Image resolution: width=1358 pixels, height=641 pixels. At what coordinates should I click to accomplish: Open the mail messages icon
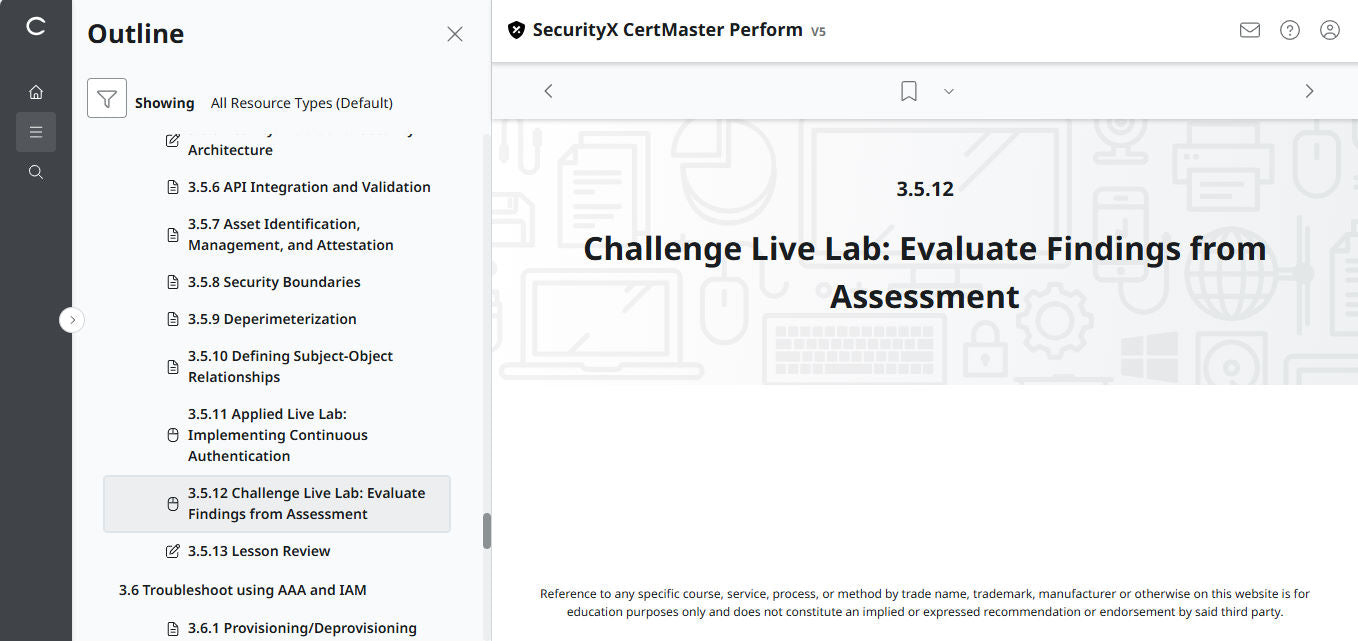point(1250,30)
